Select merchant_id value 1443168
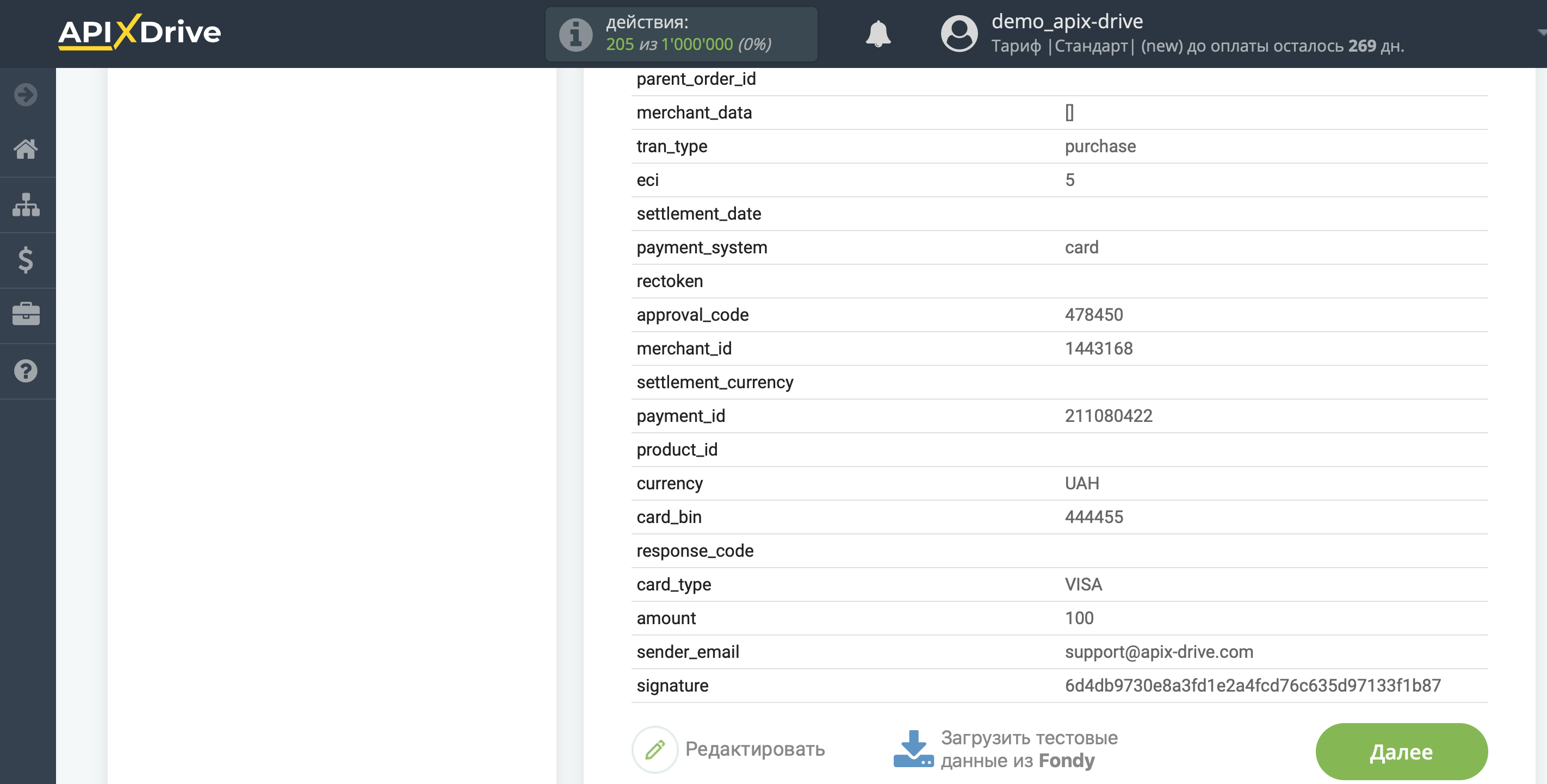Screen dimensions: 1547x784 1098,348
